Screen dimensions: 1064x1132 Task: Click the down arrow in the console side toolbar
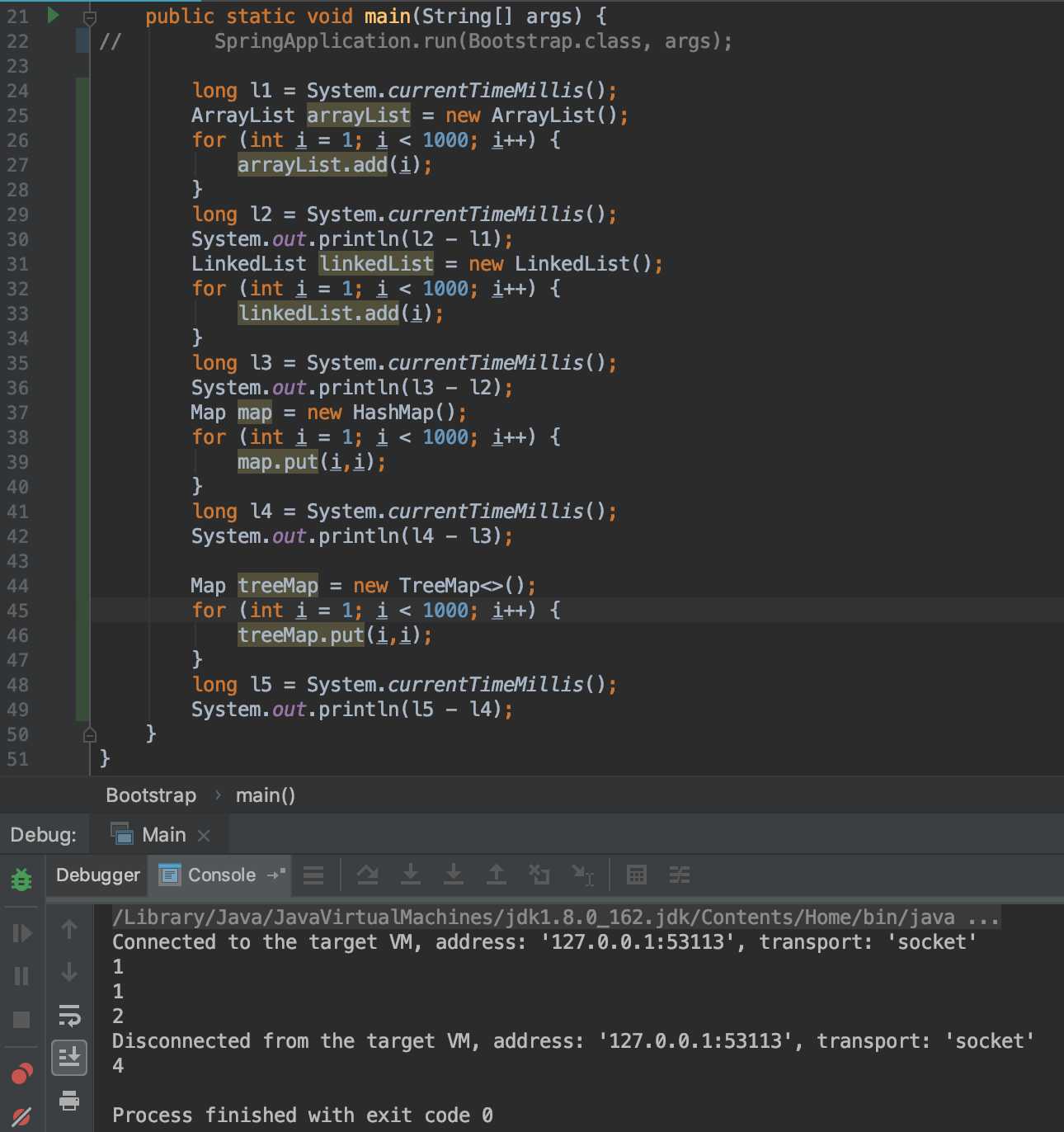69,972
